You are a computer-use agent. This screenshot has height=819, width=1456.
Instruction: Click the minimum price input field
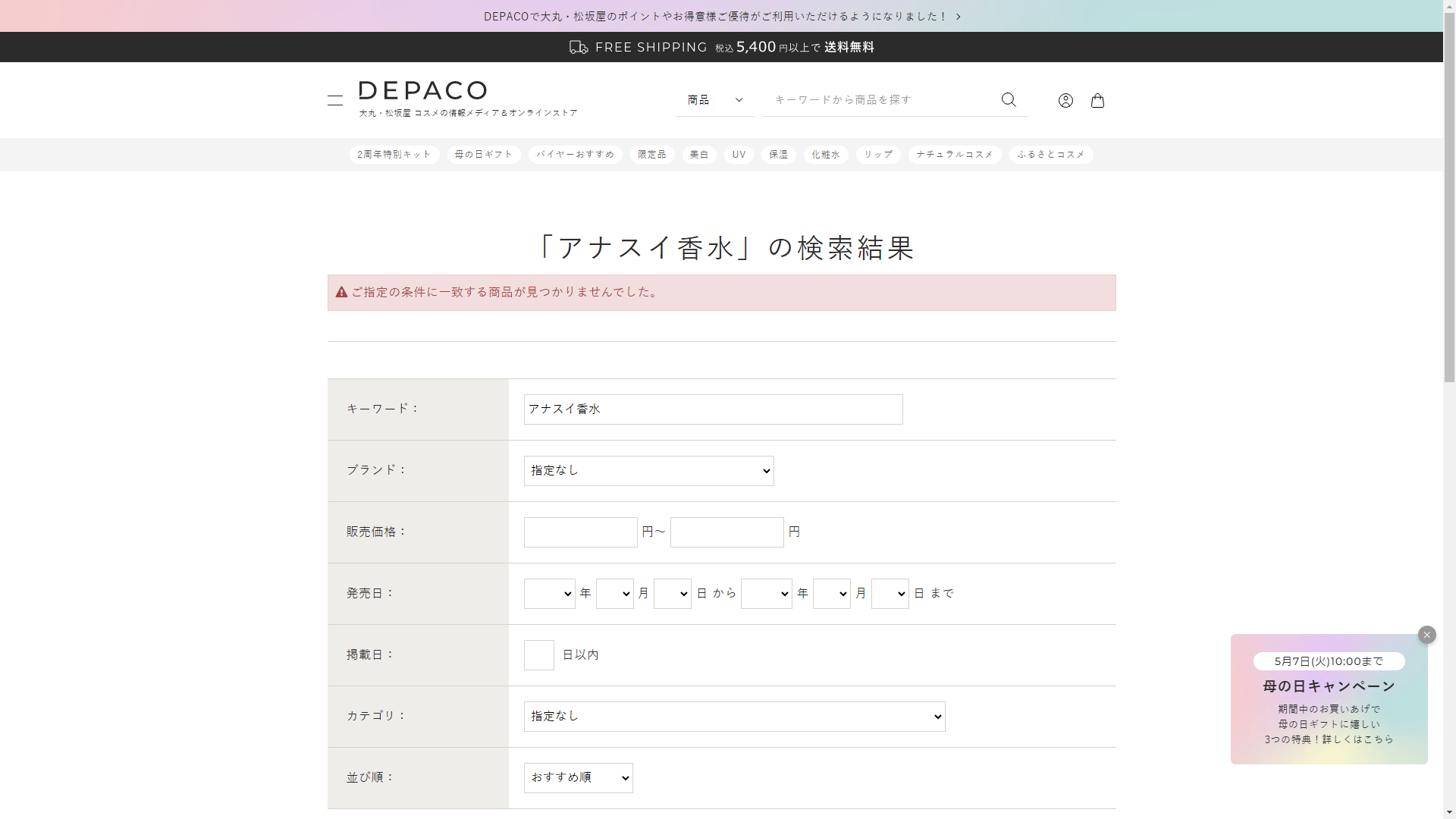(x=580, y=532)
